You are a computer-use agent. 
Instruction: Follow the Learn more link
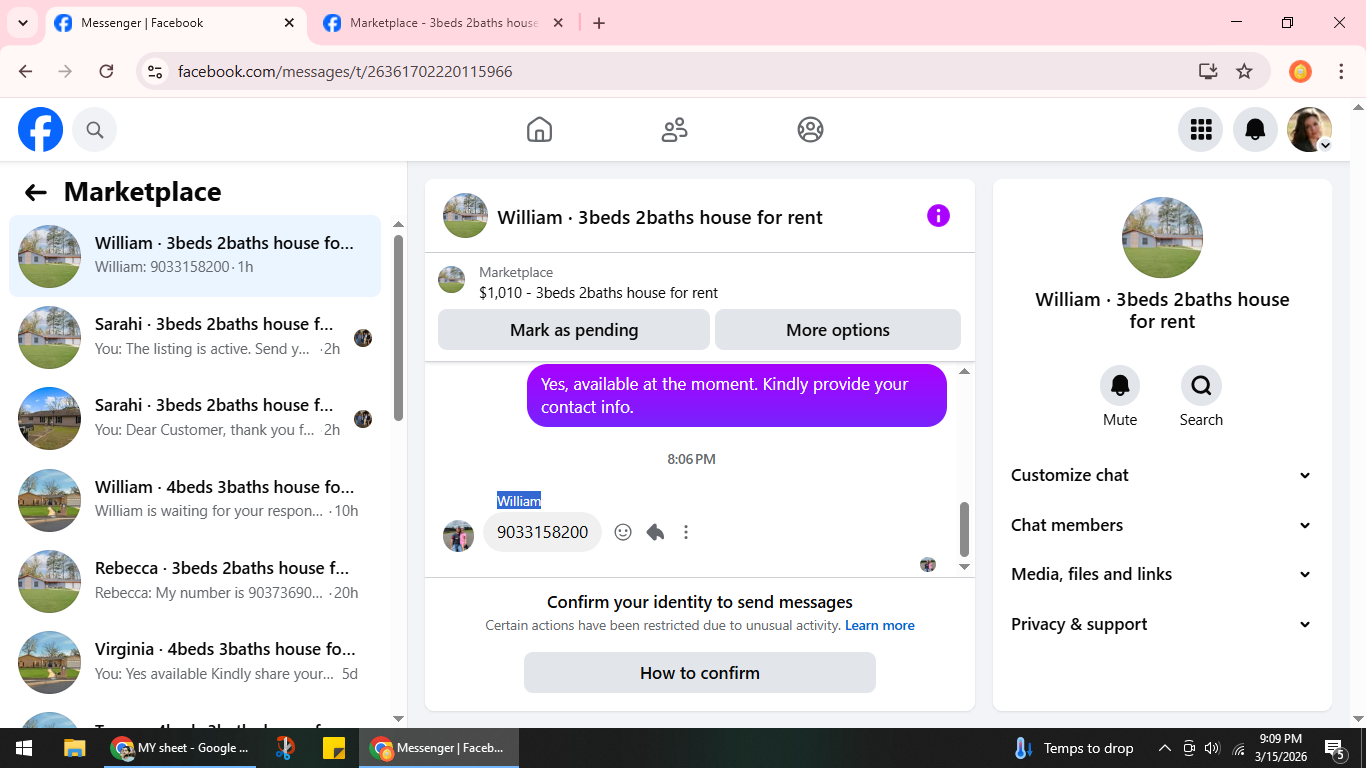click(880, 625)
